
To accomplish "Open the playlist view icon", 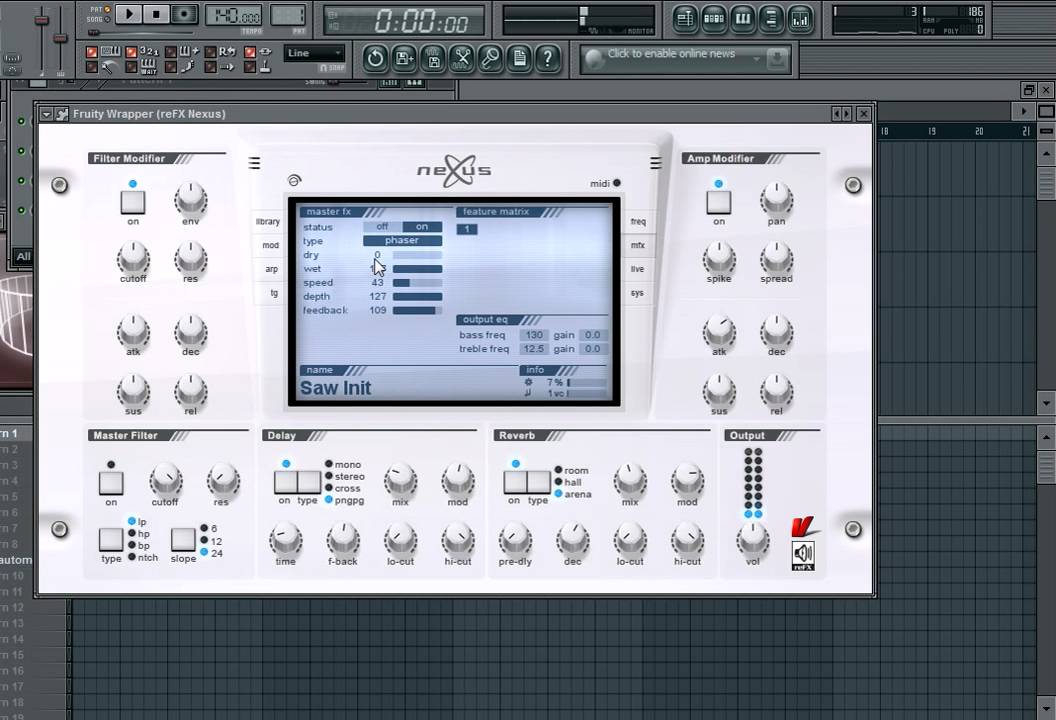I will tap(686, 20).
